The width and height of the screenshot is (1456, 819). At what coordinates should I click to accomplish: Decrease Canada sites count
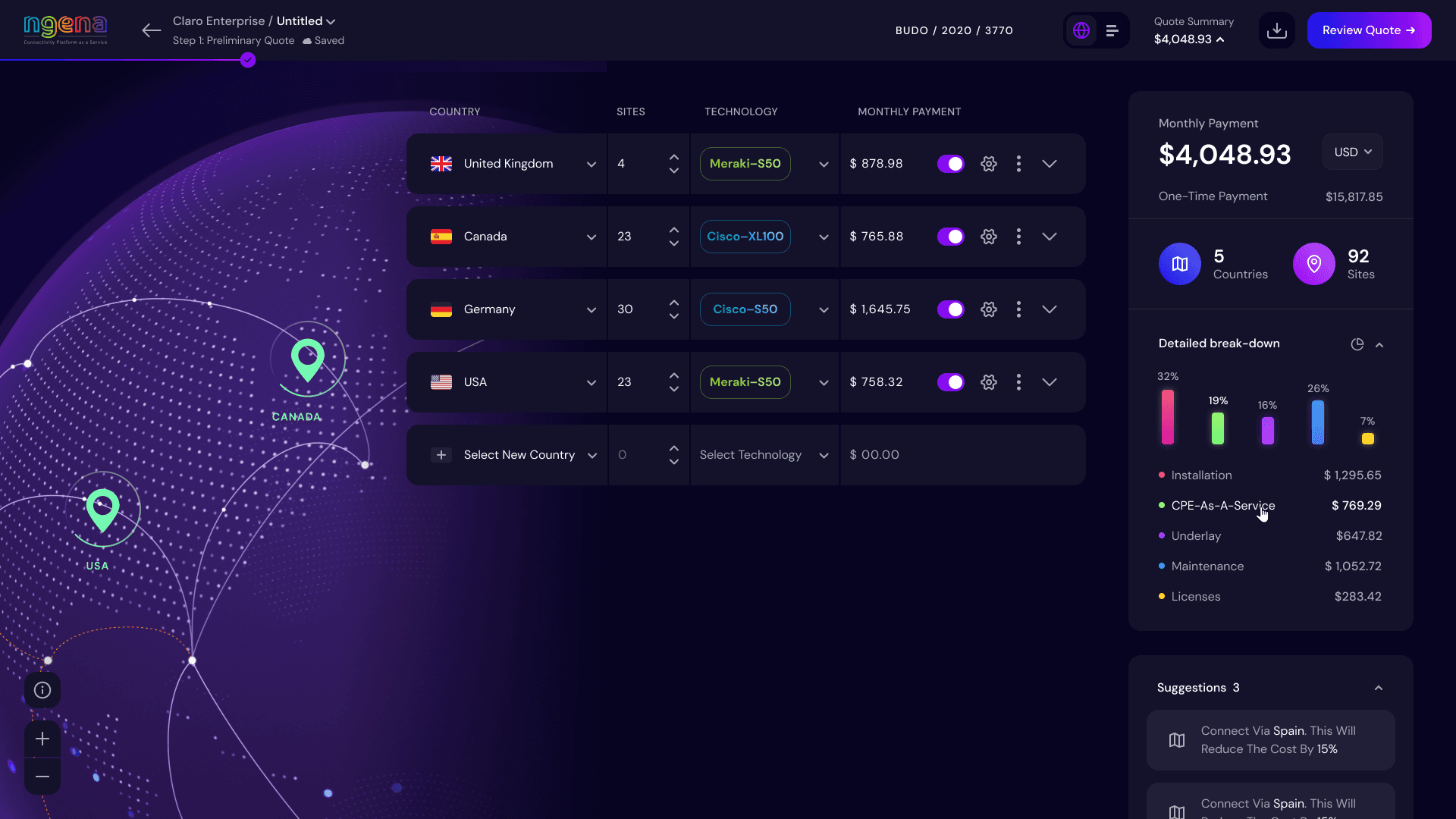coord(674,243)
